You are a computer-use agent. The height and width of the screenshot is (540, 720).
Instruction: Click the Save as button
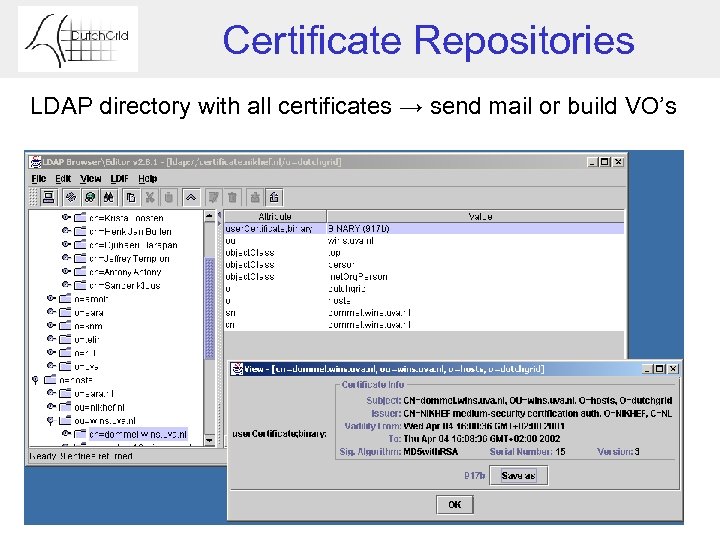coord(518,476)
